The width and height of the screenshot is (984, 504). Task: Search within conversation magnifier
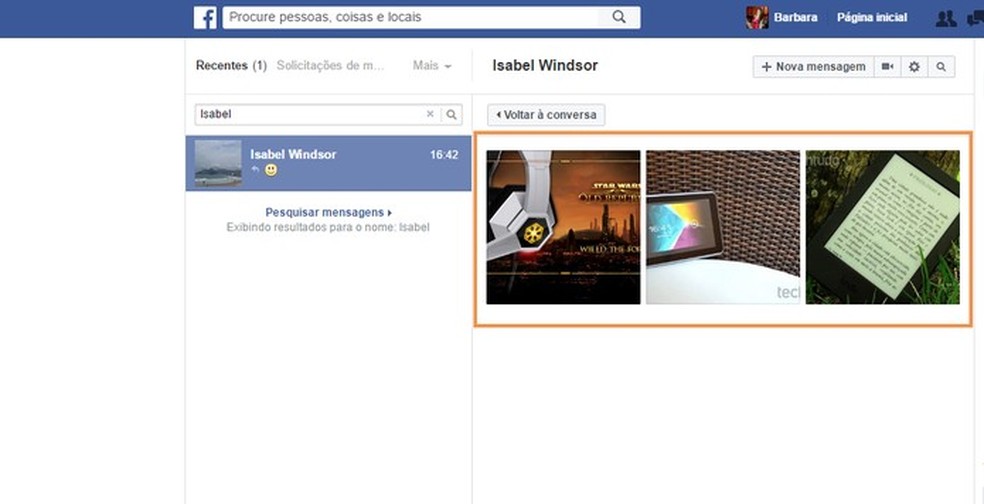click(x=941, y=67)
